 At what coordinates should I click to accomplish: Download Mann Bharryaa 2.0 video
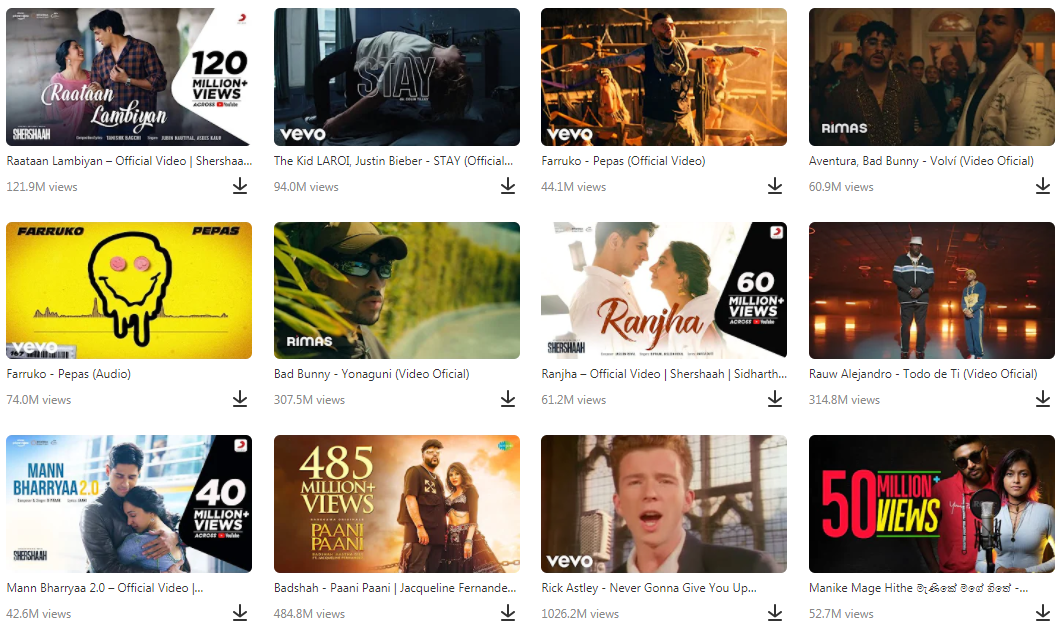pos(240,612)
